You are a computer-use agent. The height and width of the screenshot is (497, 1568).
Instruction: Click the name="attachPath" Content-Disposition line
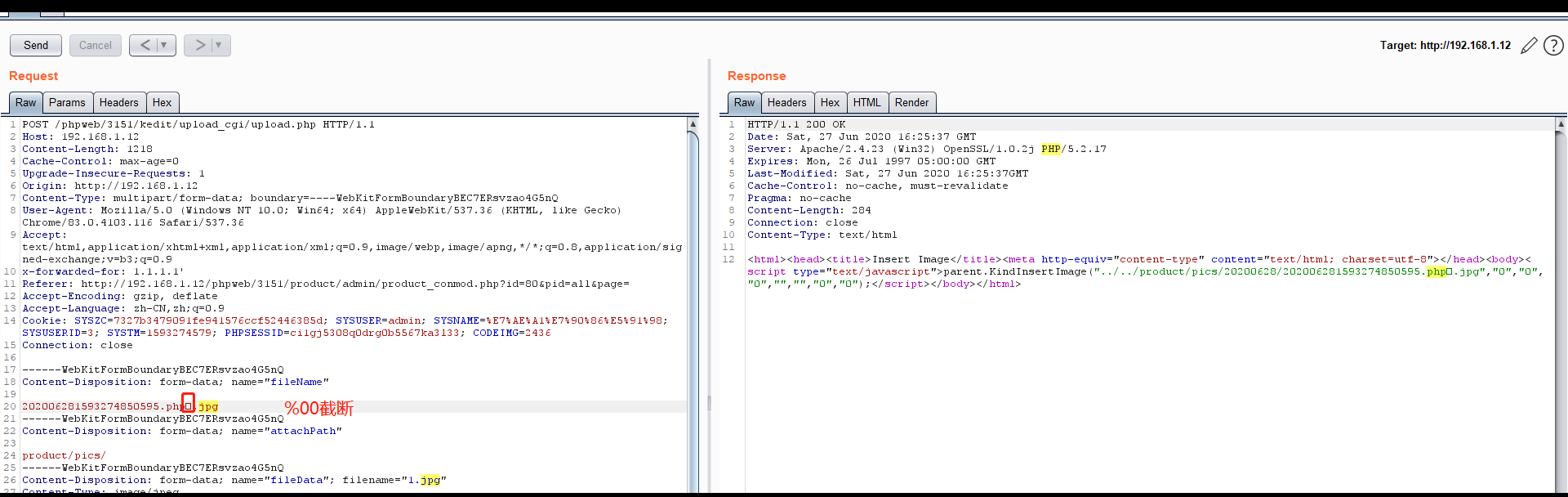pos(182,431)
